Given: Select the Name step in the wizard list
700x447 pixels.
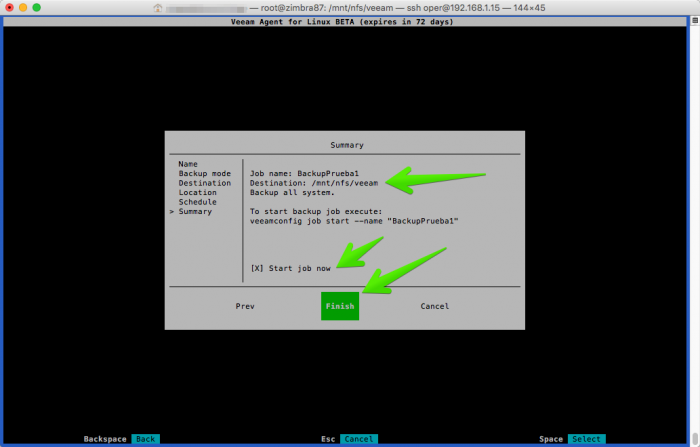Looking at the screenshot, I should (x=188, y=164).
